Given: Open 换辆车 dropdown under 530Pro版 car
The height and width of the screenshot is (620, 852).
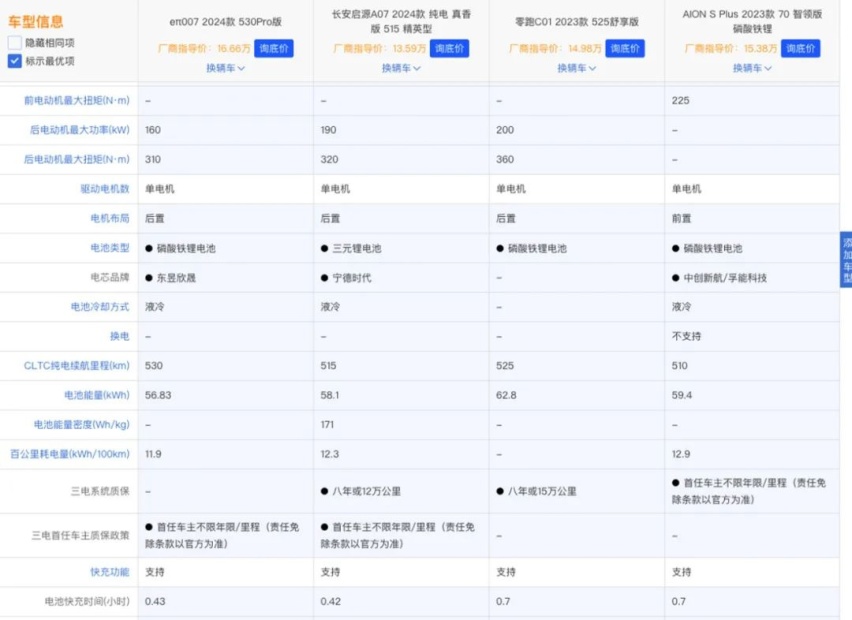Looking at the screenshot, I should tap(225, 68).
